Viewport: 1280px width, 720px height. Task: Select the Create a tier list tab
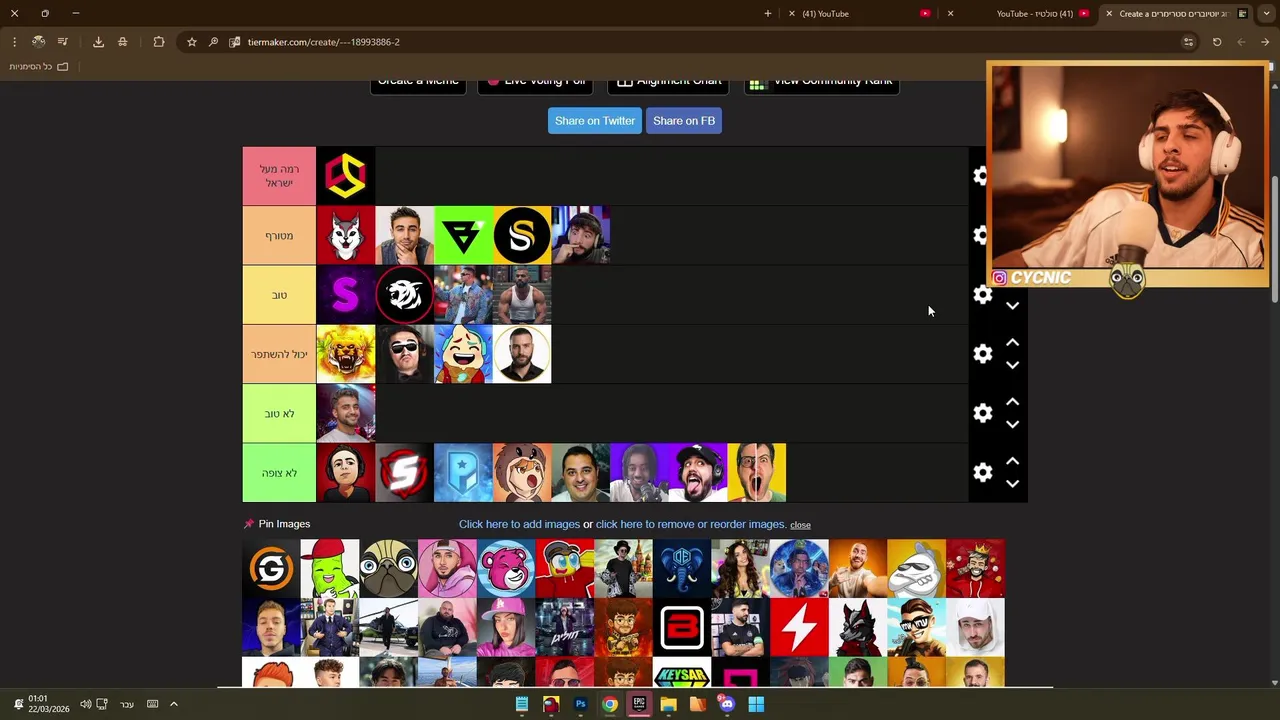[1175, 13]
